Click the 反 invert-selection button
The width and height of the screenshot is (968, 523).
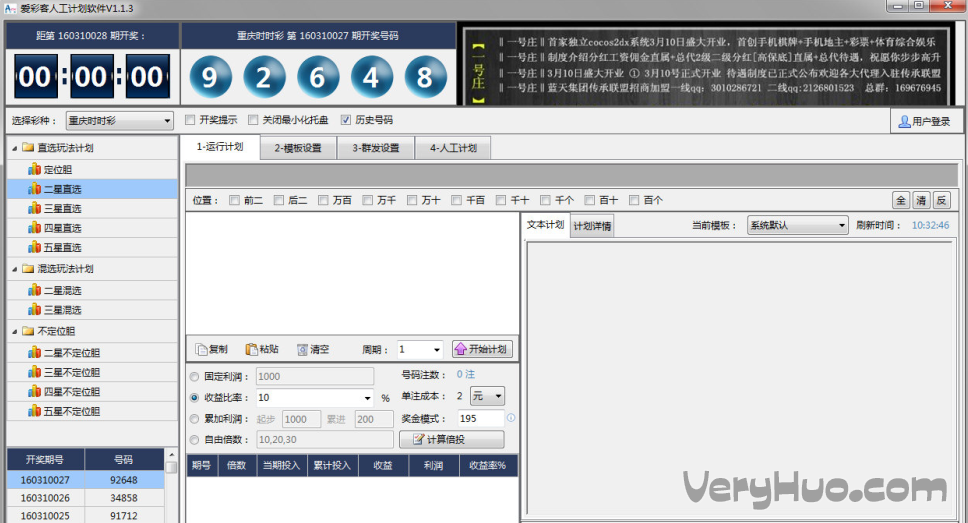click(x=941, y=200)
